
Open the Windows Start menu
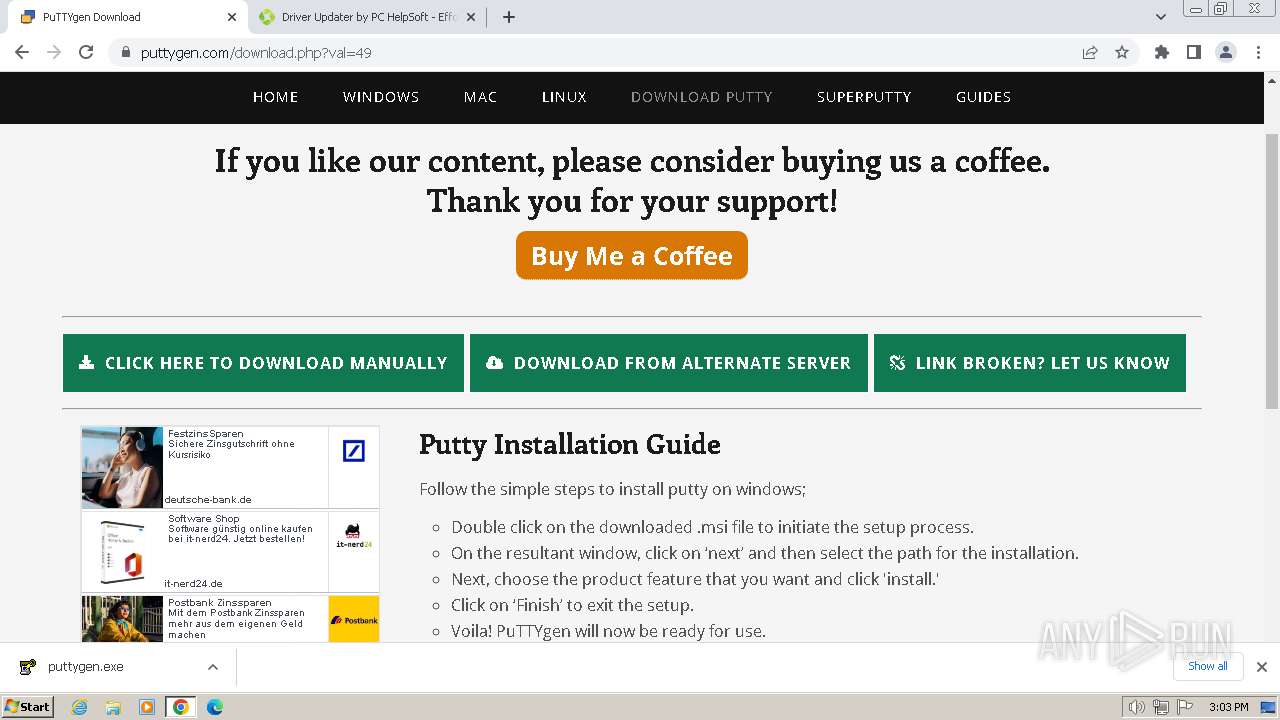27,707
